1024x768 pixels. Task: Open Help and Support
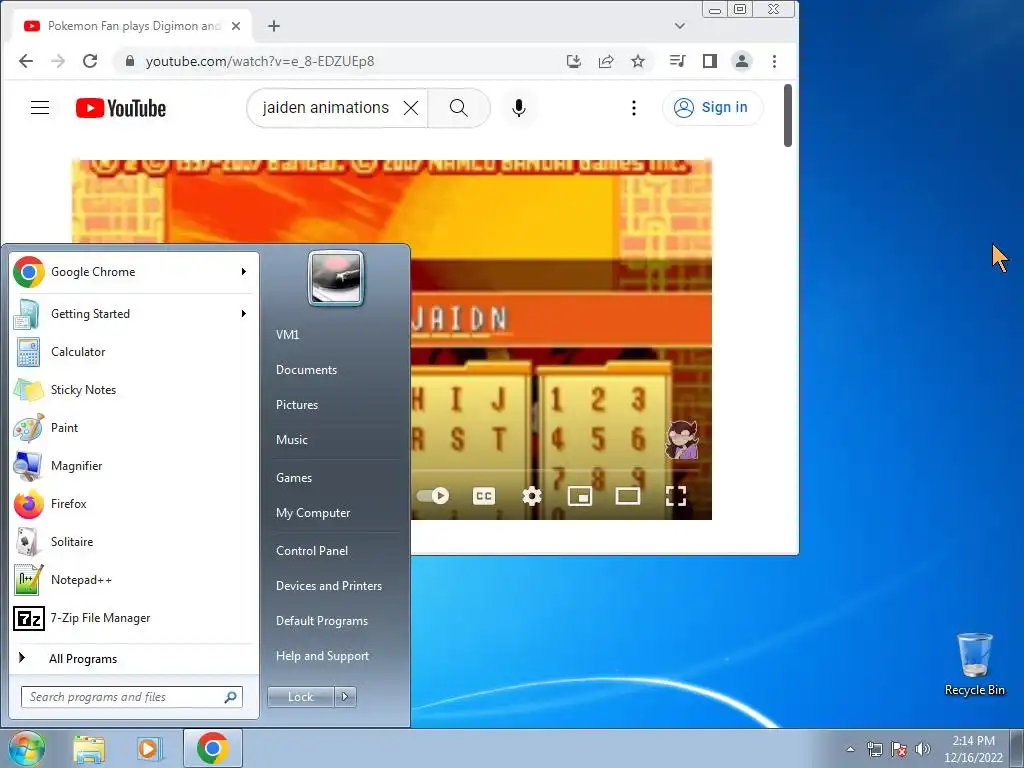(x=322, y=656)
